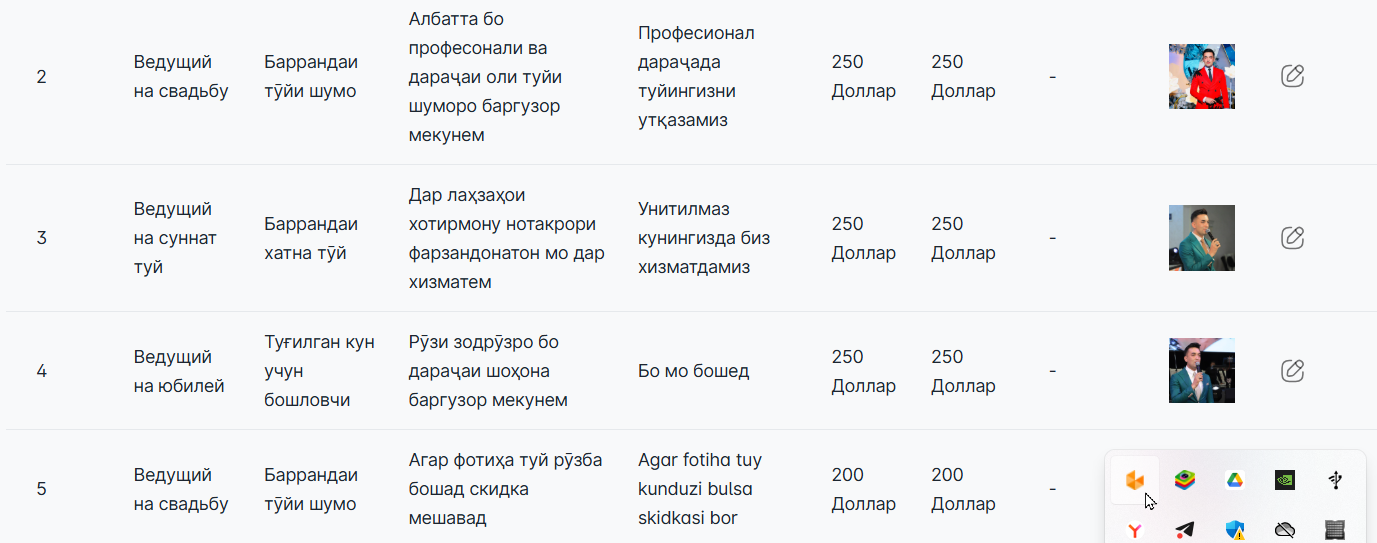The height and width of the screenshot is (543, 1377).
Task: Click the orange hexagon tray icon
Action: pos(1135,480)
